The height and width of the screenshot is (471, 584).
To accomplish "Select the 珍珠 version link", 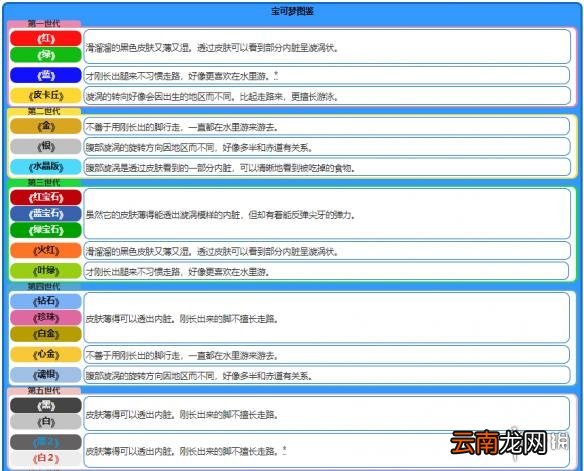I will click(x=46, y=318).
